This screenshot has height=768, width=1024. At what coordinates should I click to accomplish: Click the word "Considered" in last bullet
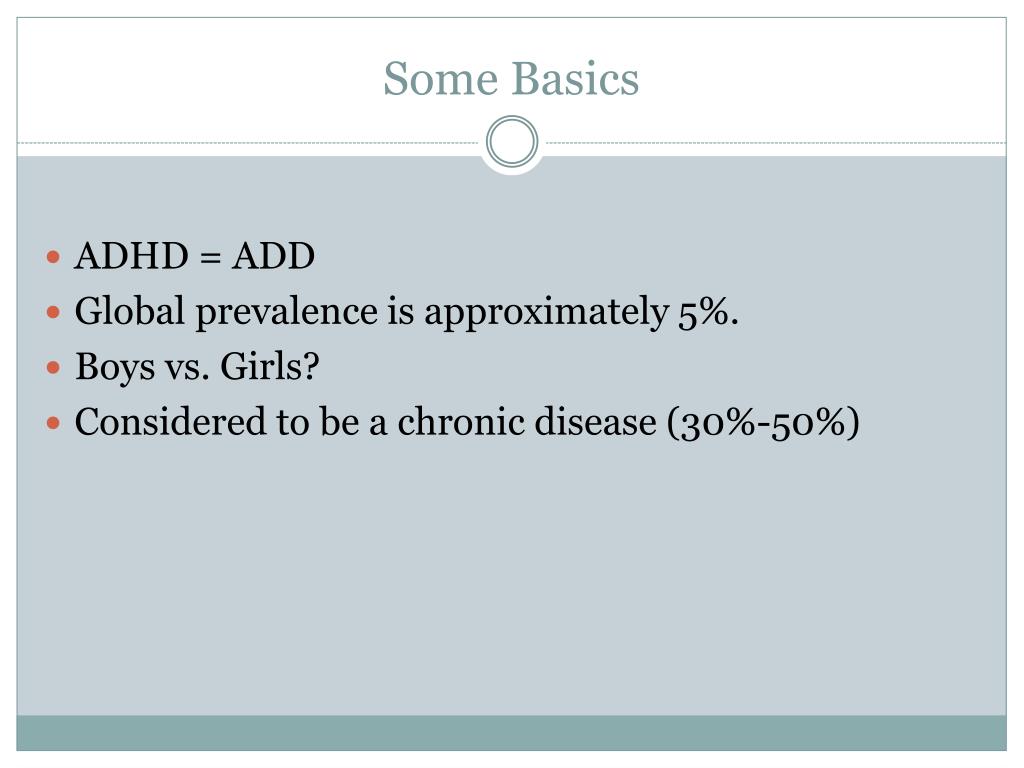pos(170,422)
